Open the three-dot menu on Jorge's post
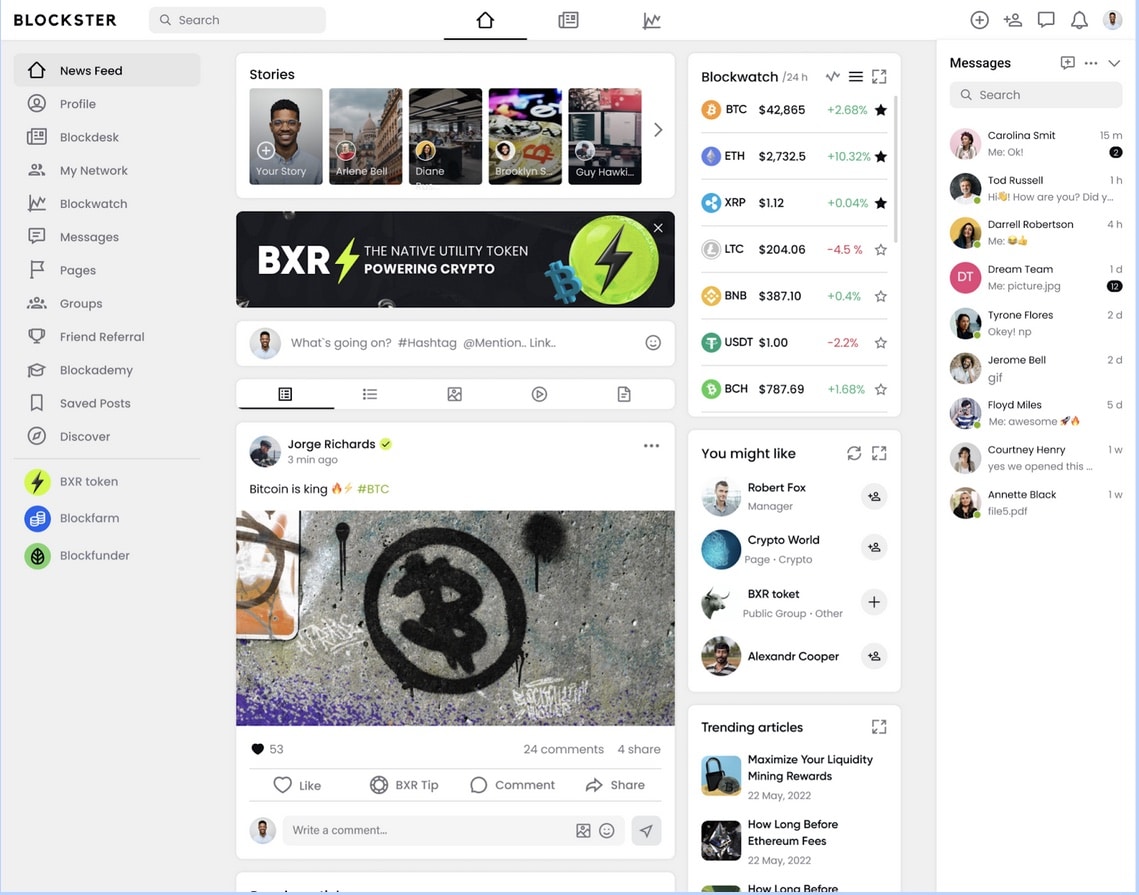 [651, 446]
